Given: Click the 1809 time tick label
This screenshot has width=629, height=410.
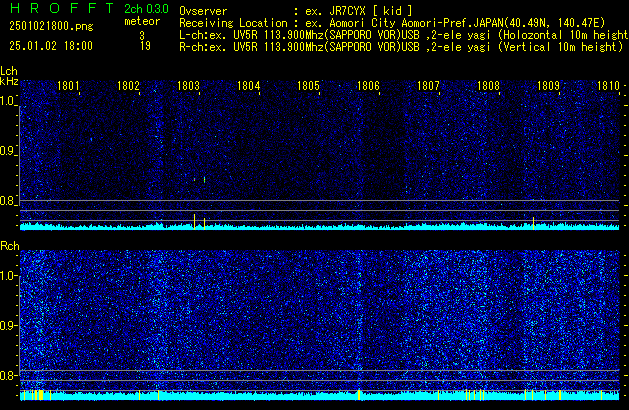Looking at the screenshot, I should 548,86.
